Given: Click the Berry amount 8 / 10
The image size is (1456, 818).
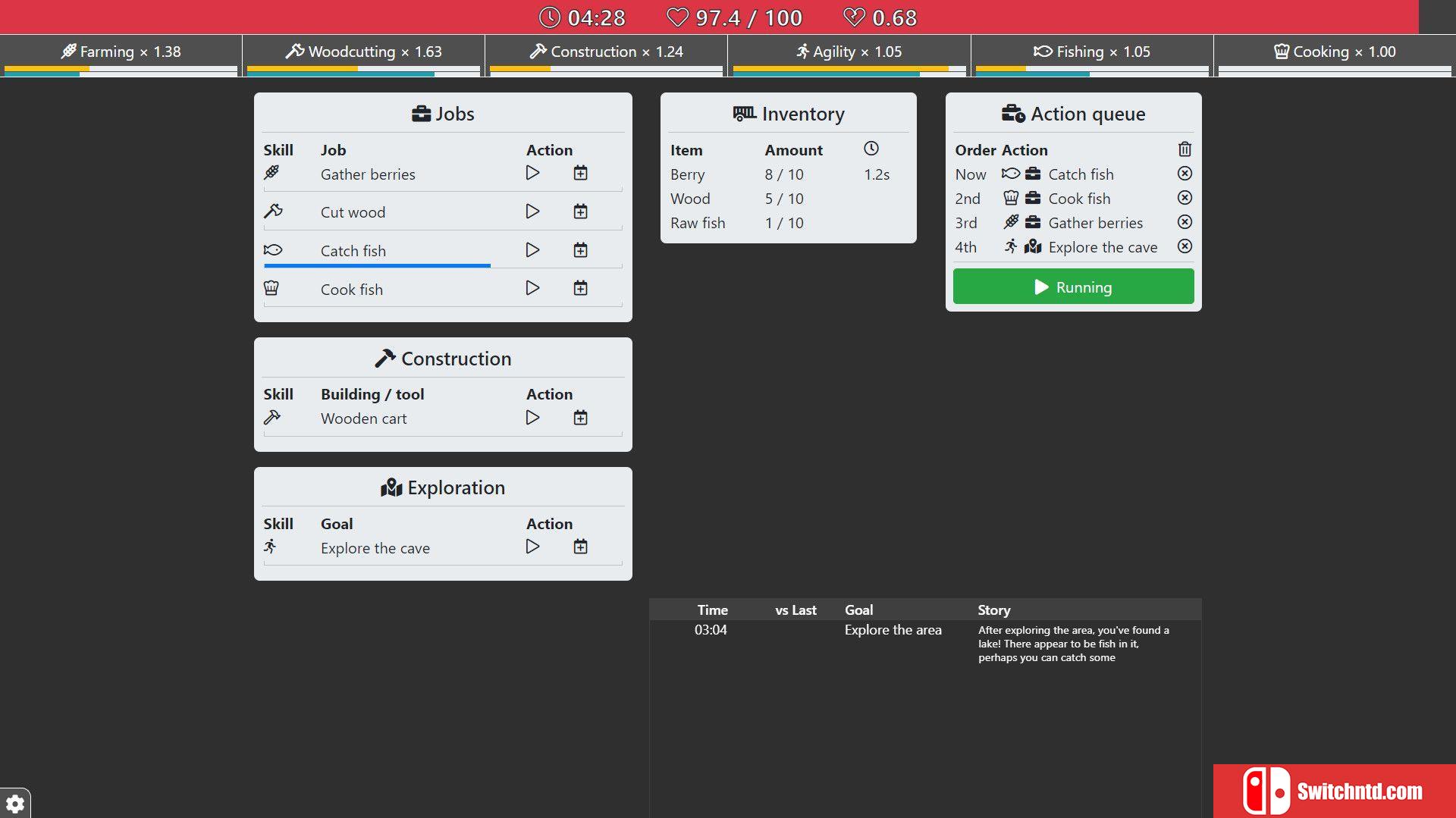Looking at the screenshot, I should 784,174.
